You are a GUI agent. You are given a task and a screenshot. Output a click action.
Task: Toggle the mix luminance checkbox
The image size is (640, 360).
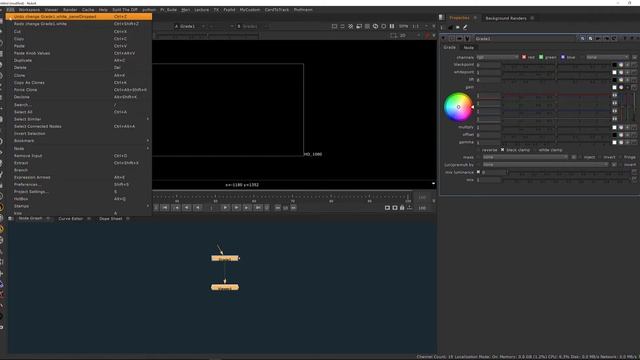coord(478,172)
